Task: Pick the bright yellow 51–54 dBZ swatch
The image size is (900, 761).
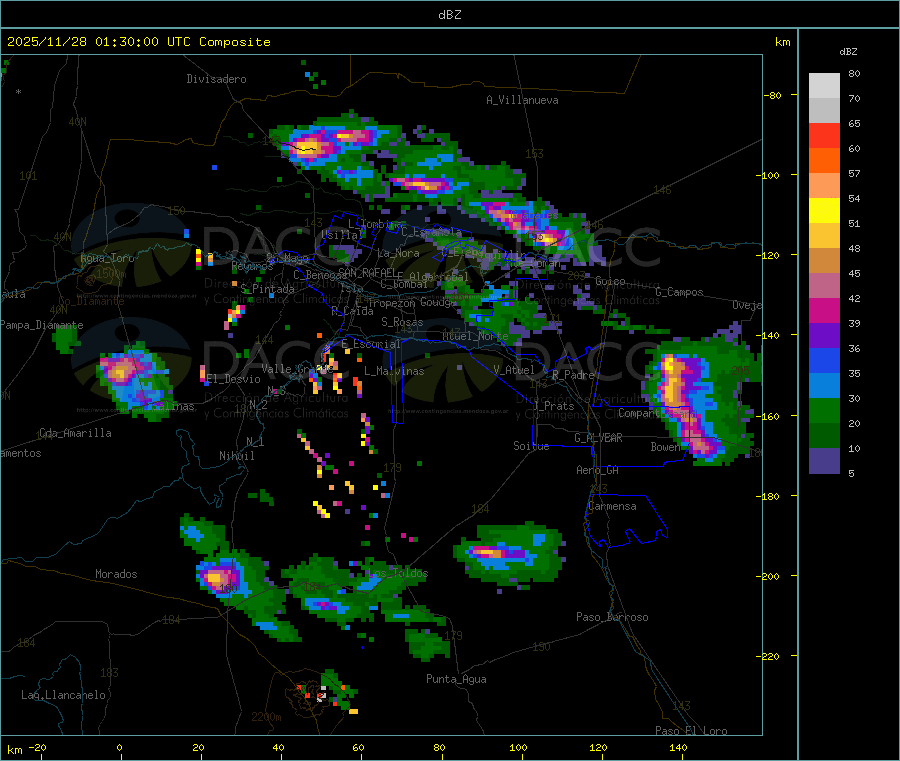Action: [824, 211]
